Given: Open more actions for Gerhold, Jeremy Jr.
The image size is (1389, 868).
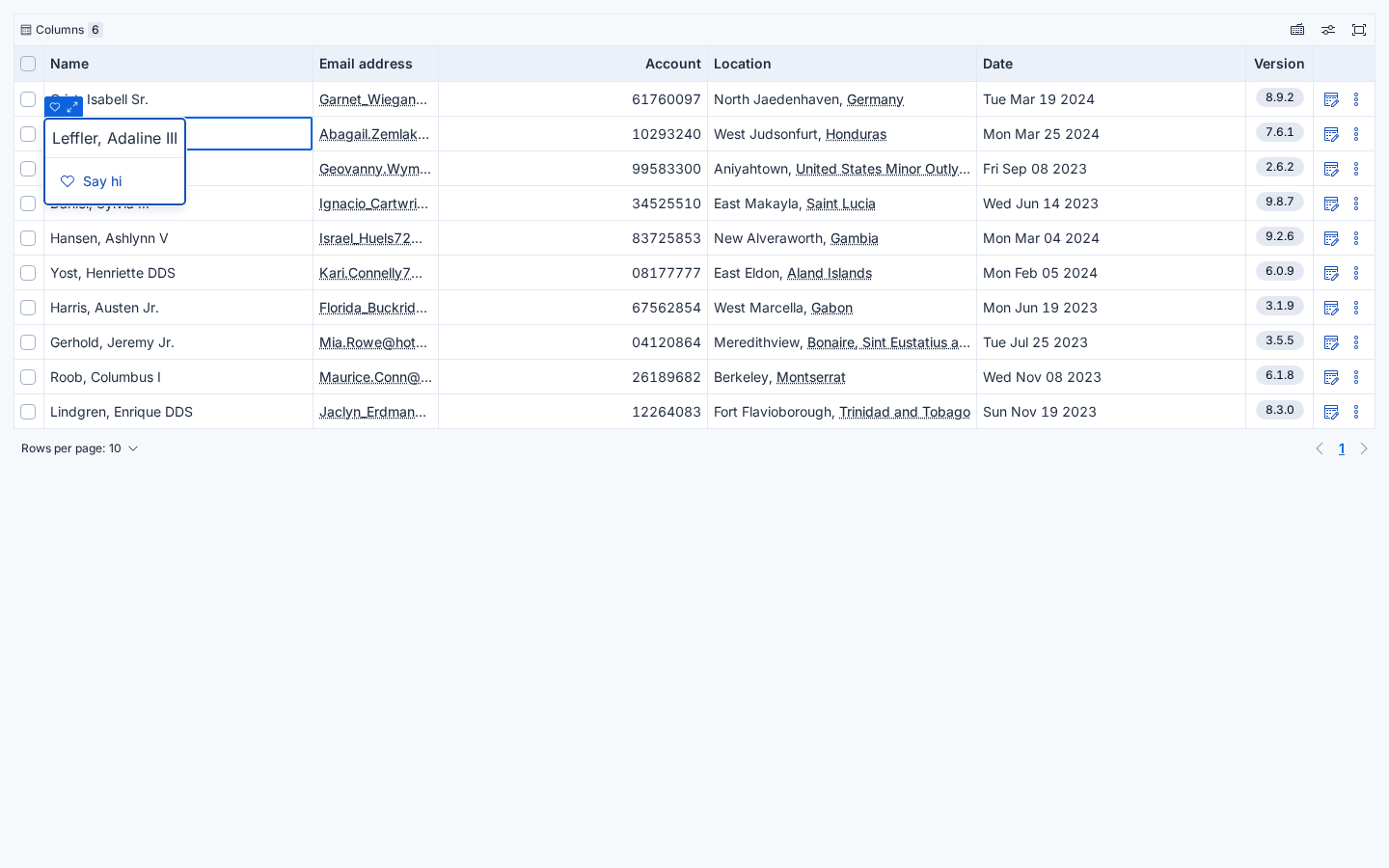Looking at the screenshot, I should (x=1356, y=342).
